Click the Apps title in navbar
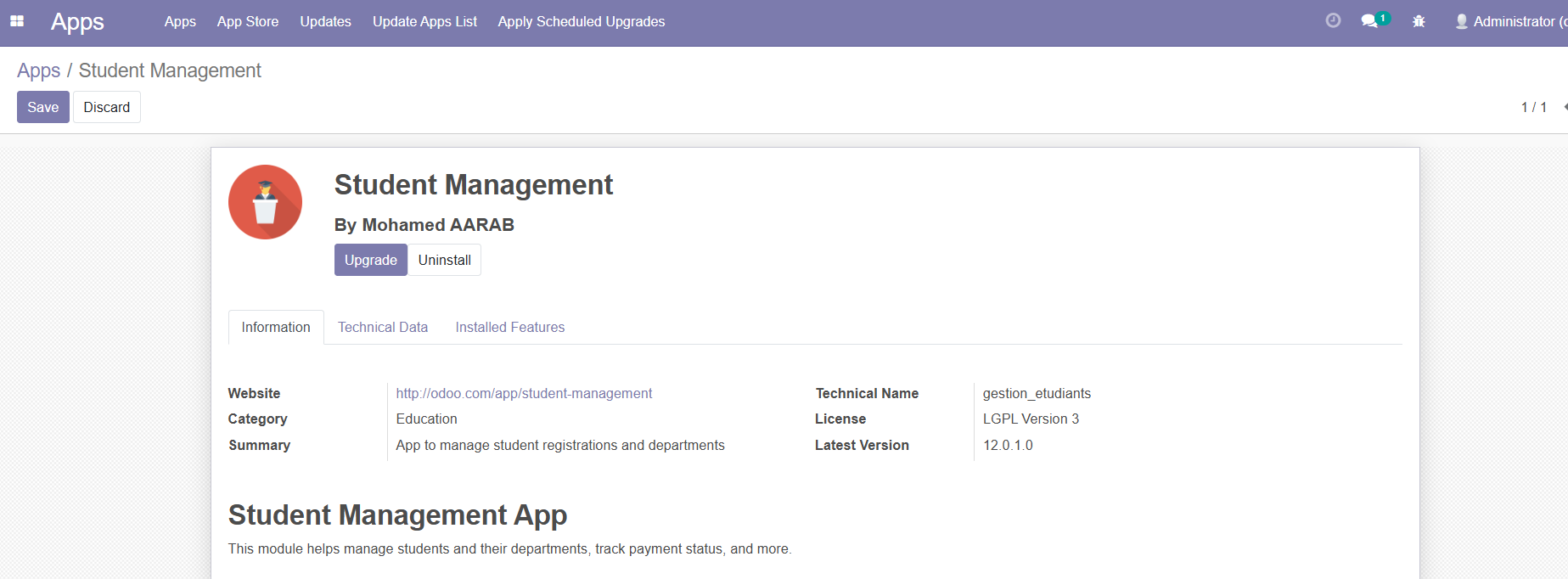 point(77,21)
